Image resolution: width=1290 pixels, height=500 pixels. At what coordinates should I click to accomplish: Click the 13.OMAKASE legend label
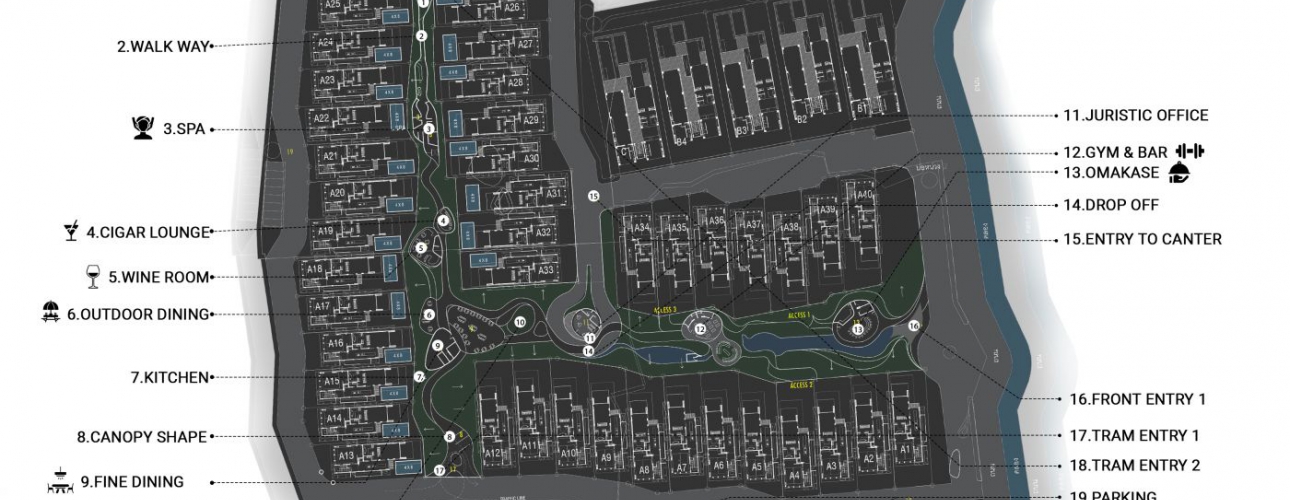click(1111, 173)
